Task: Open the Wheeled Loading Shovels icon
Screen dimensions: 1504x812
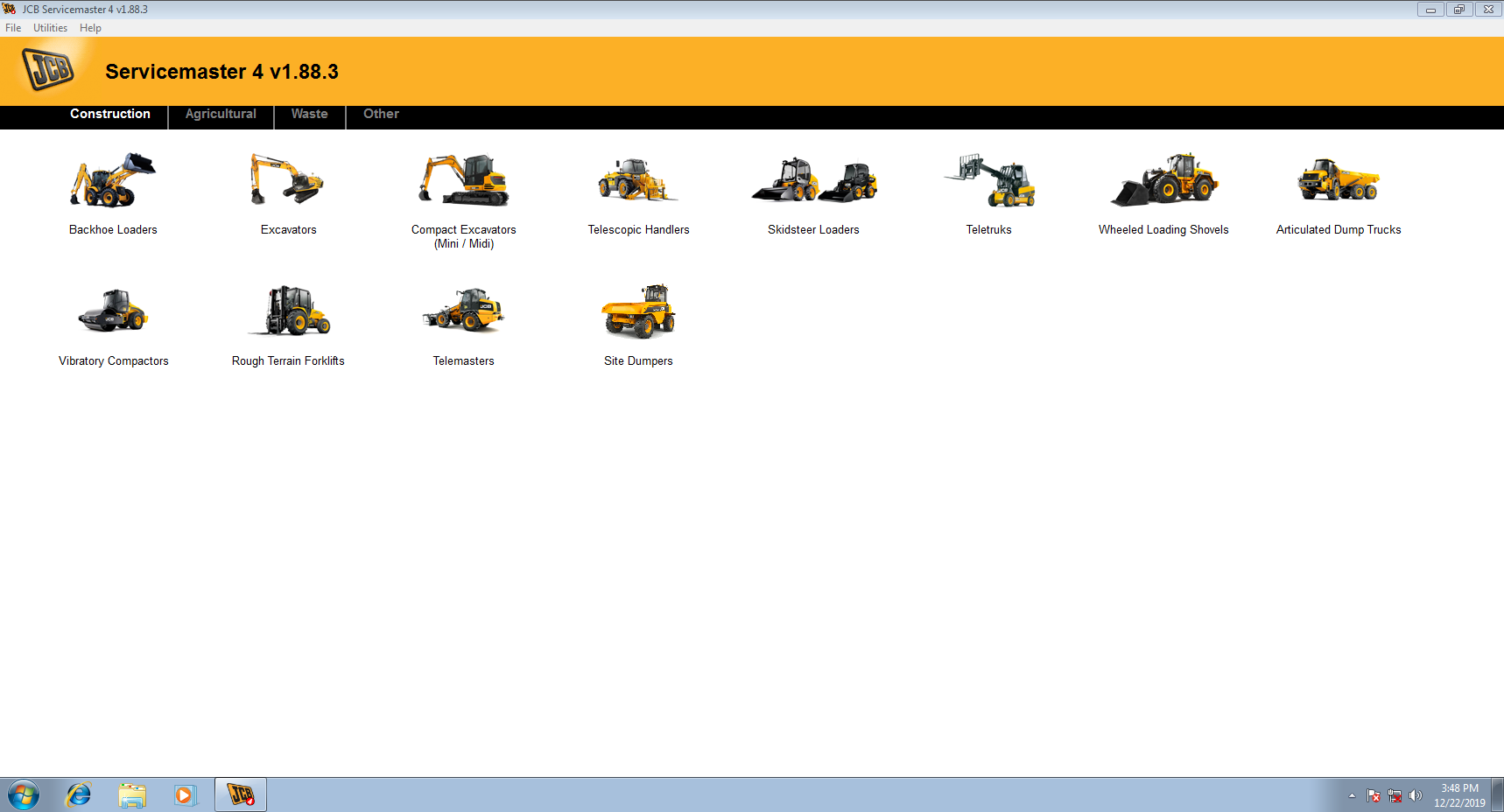Action: [1164, 180]
